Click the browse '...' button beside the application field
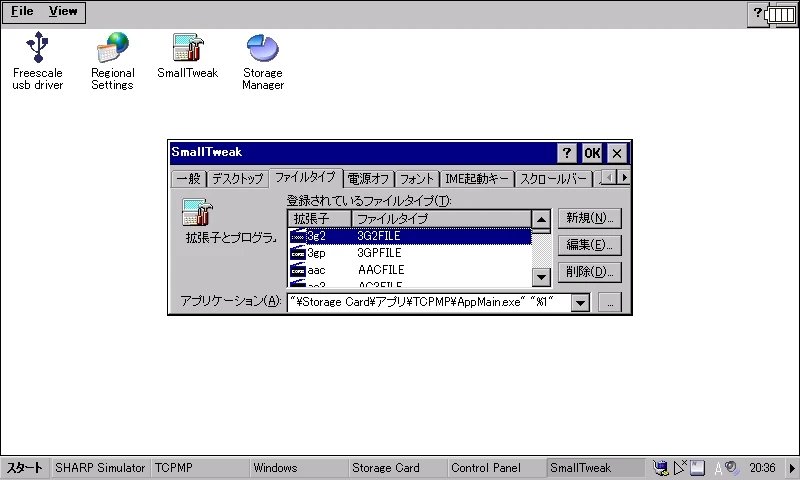This screenshot has height=480, width=800. click(610, 302)
